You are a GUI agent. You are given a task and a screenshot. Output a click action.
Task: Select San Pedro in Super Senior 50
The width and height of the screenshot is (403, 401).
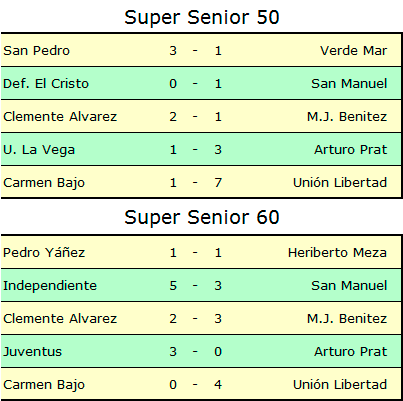(37, 51)
